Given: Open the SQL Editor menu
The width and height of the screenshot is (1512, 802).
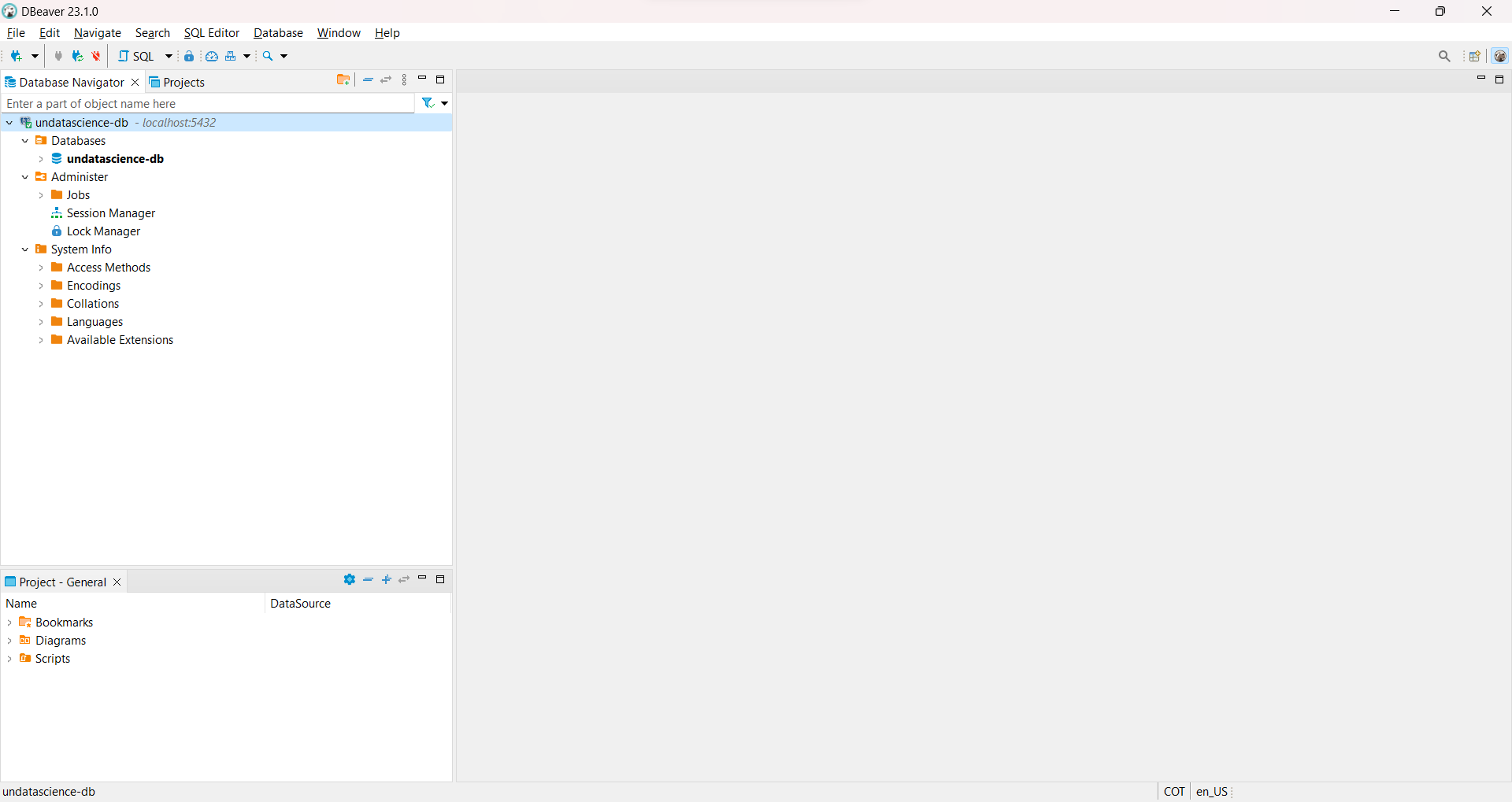Looking at the screenshot, I should 212,33.
